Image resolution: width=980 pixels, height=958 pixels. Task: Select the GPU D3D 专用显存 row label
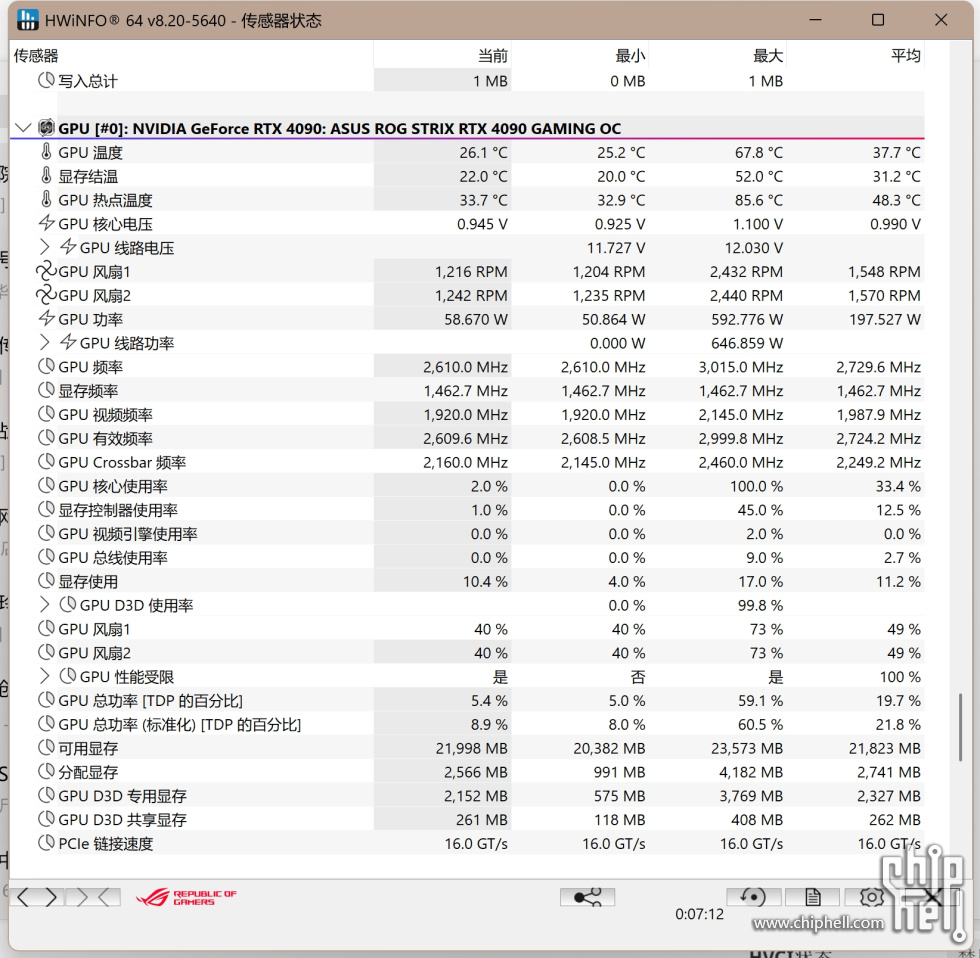[x=122, y=796]
